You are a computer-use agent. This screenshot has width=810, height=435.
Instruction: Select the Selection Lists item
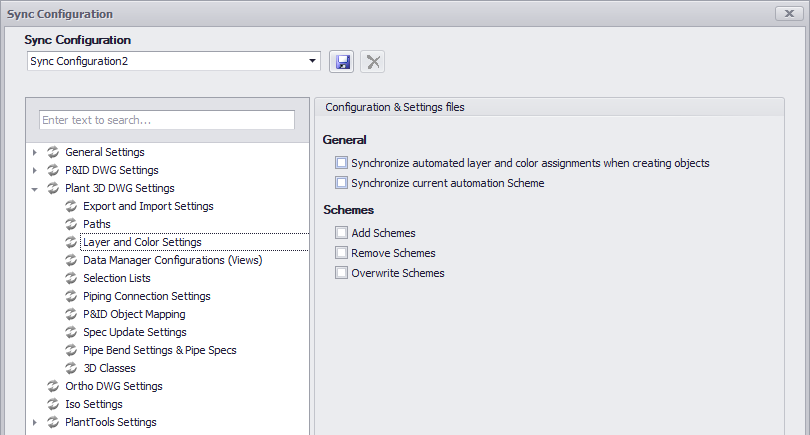[x=117, y=278]
